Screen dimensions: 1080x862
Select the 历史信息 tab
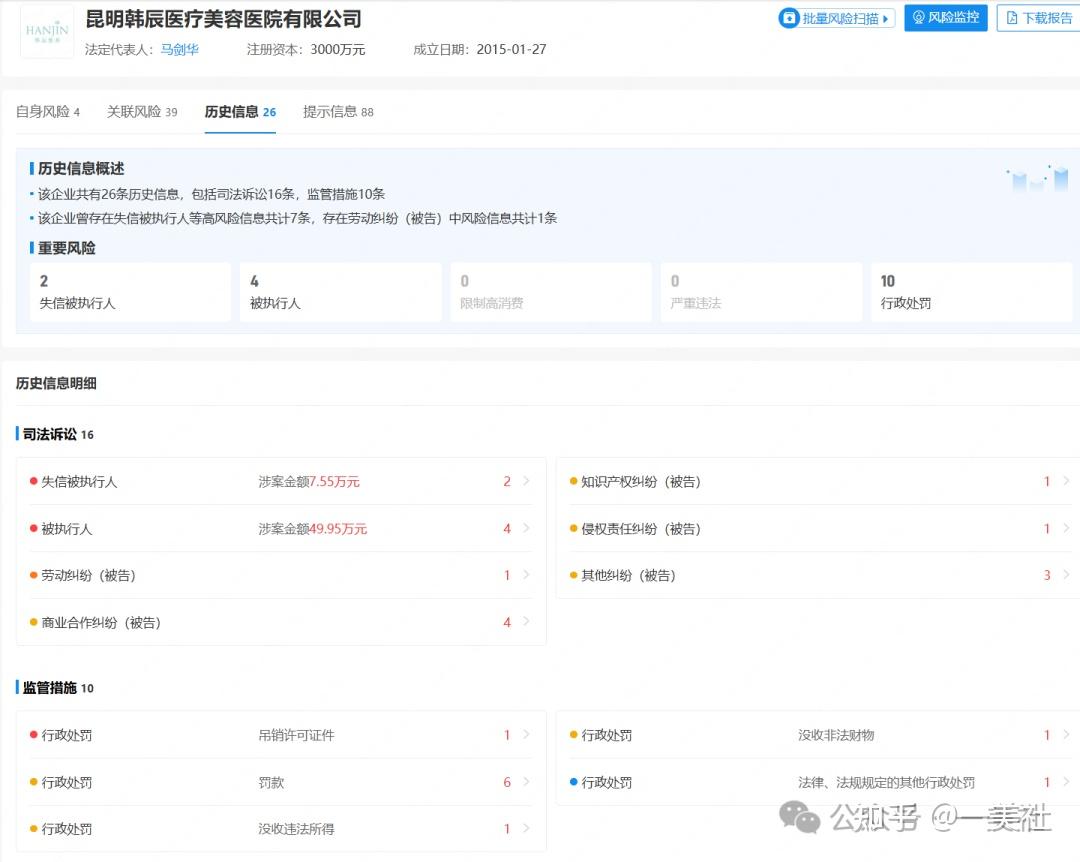pyautogui.click(x=240, y=112)
